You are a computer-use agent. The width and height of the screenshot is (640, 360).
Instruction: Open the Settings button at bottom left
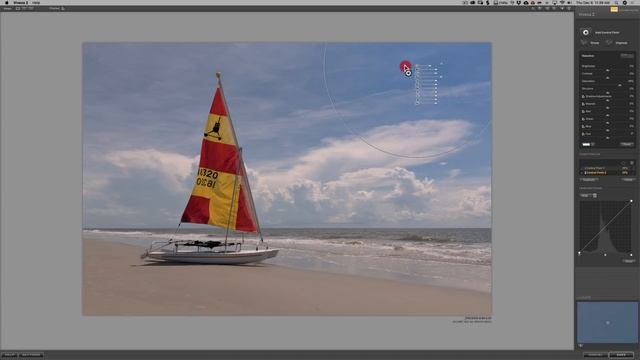(31, 355)
